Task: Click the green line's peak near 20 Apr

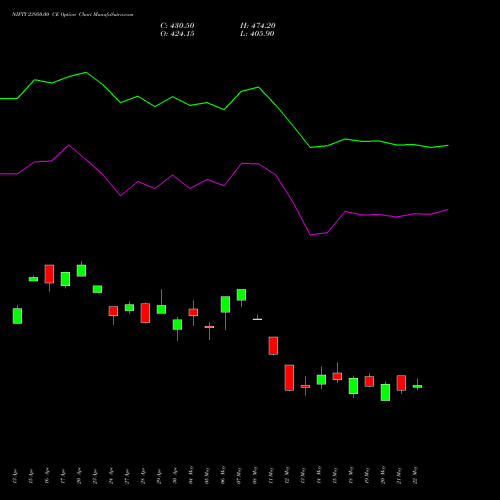Action: point(86,72)
